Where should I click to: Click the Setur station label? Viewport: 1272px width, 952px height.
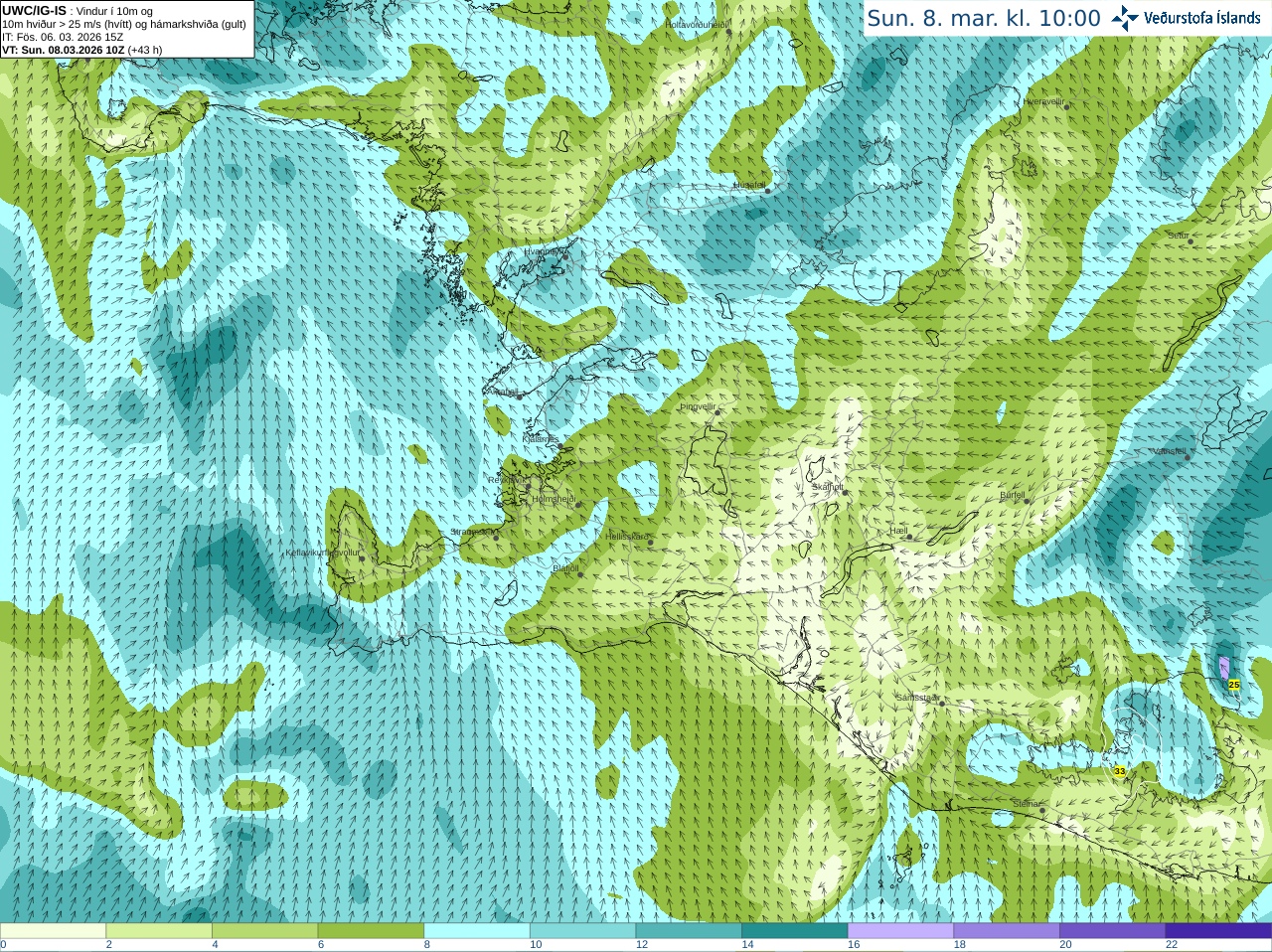(1178, 236)
